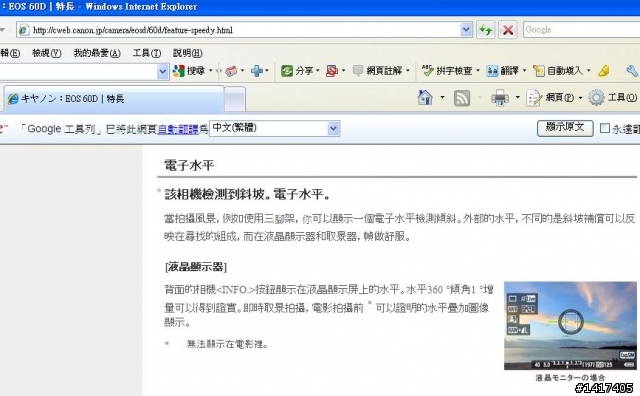Click the 分享 share toolbar button
This screenshot has height=396, width=640.
(297, 71)
